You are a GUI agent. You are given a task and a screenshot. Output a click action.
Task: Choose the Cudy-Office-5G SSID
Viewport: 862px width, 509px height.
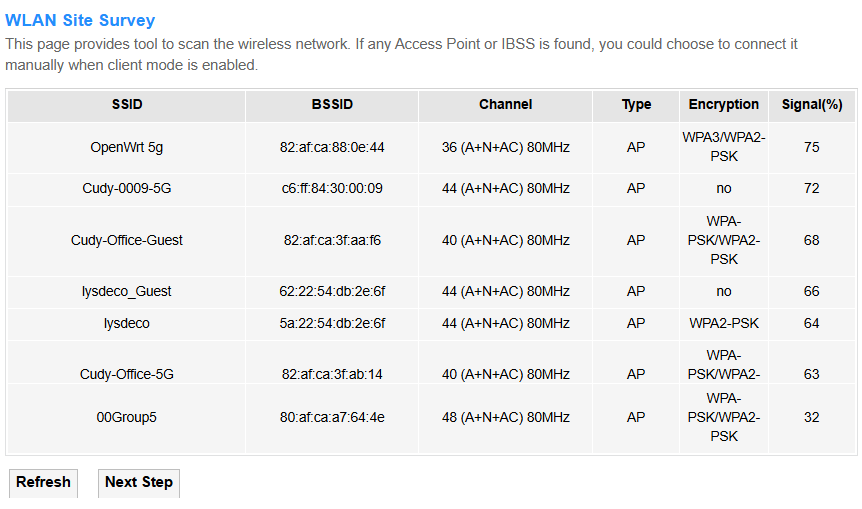pyautogui.click(x=127, y=374)
